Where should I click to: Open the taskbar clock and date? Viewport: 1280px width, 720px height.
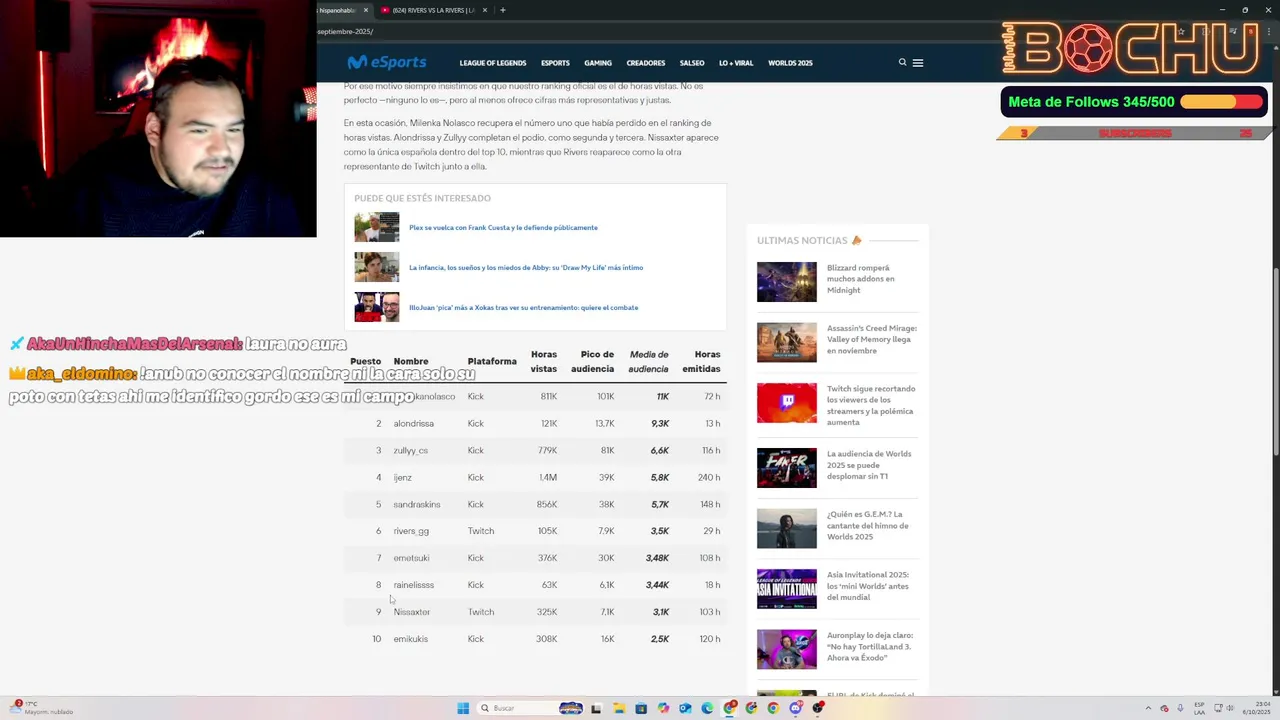1256,708
